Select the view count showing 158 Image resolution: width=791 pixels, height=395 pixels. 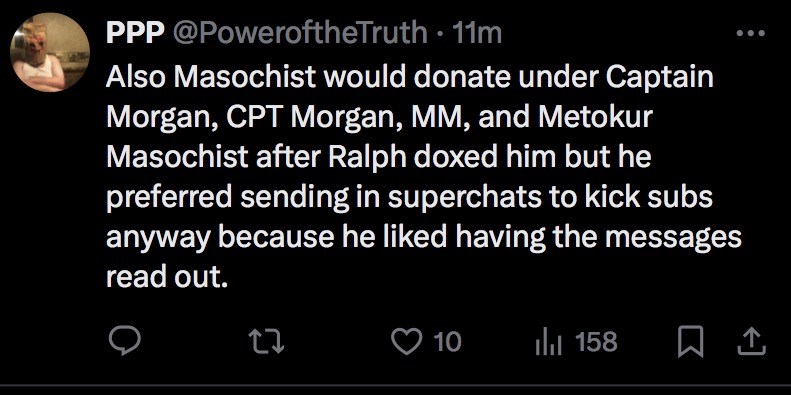[597, 342]
